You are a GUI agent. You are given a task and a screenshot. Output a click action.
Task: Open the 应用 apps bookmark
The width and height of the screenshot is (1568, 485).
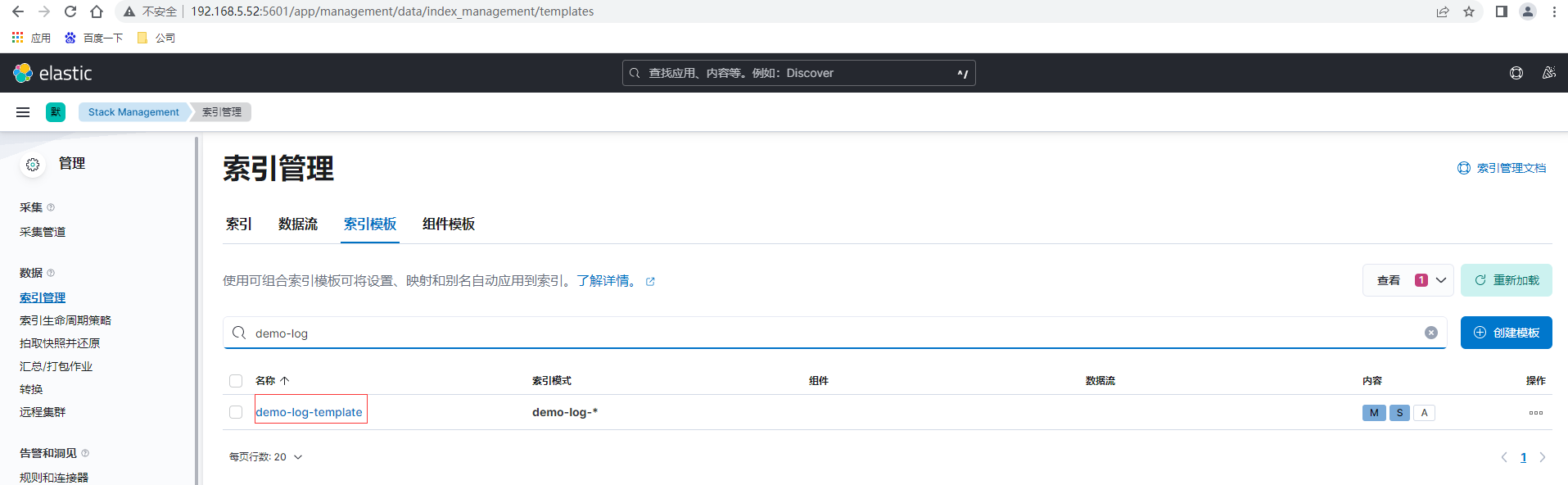(31, 38)
